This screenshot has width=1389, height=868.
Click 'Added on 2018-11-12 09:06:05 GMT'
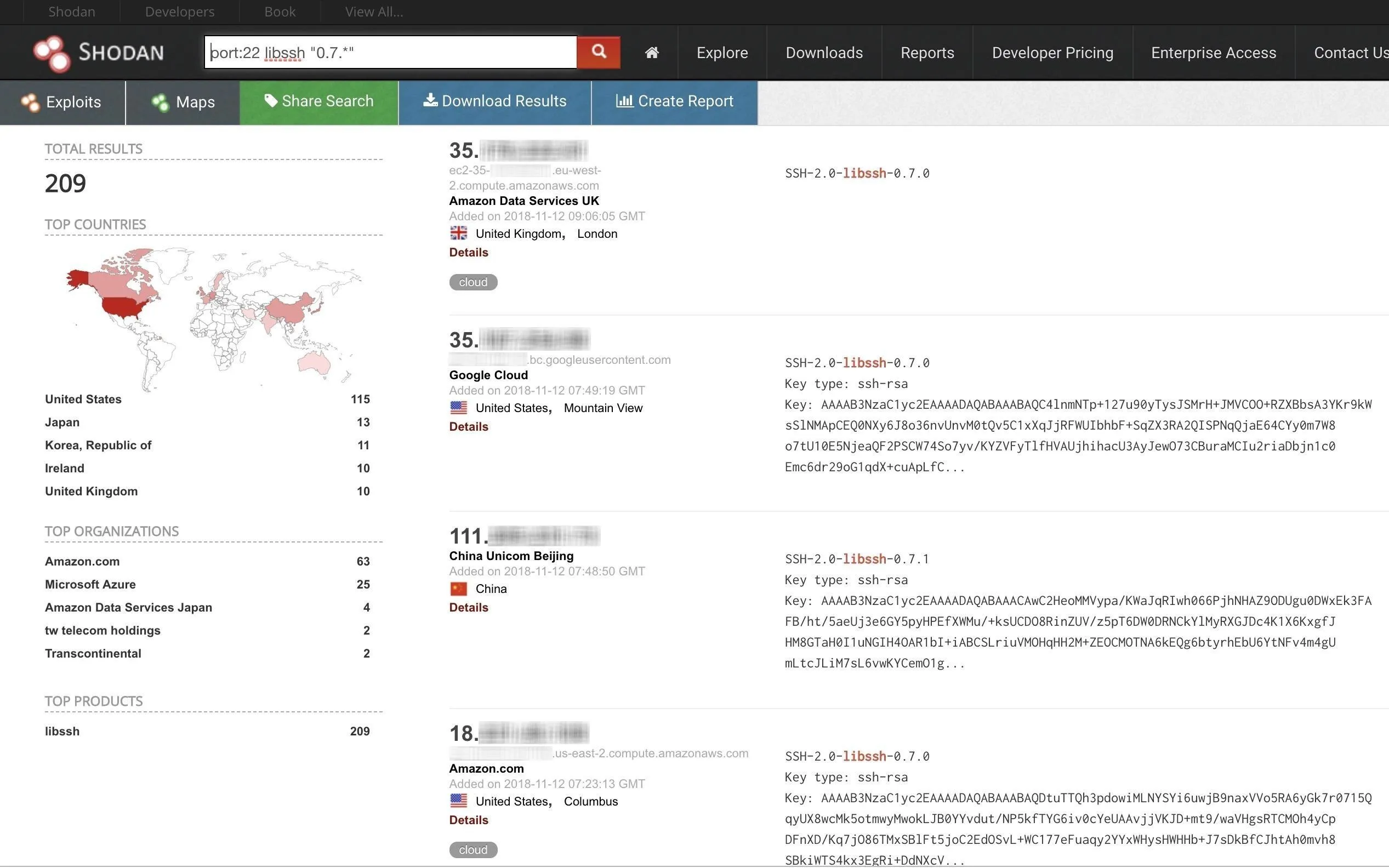click(x=547, y=216)
